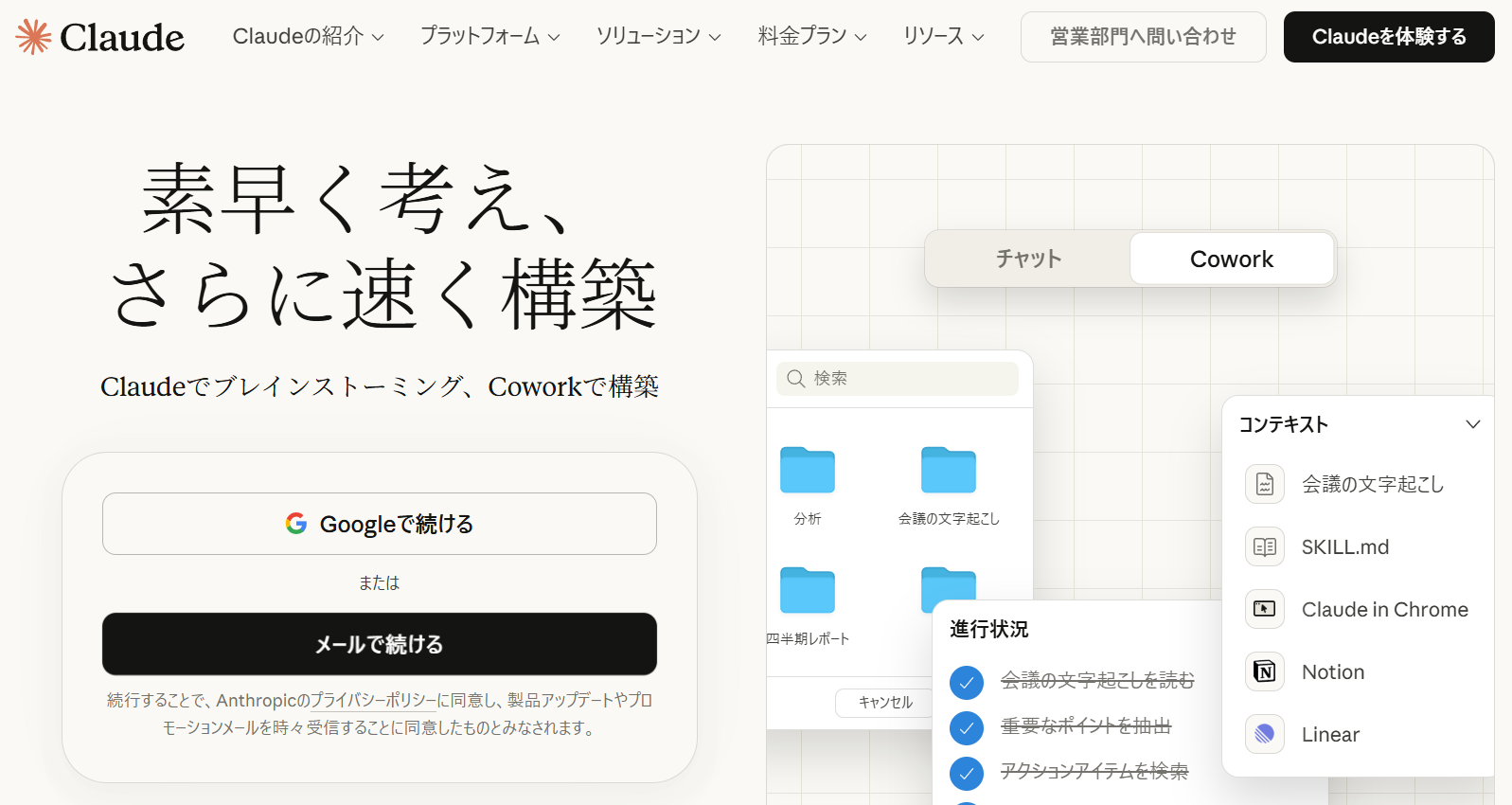Viewport: 1512px width, 805px height.
Task: Switch to the Cowork tab
Action: 1232,259
